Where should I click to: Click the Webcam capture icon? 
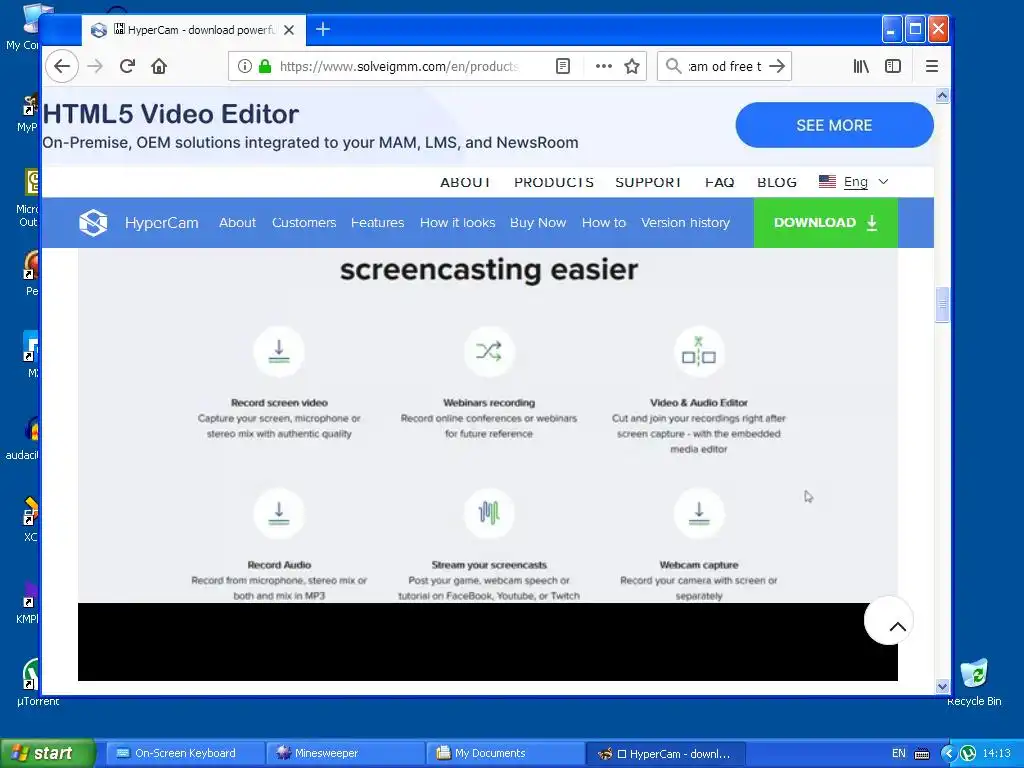click(699, 513)
